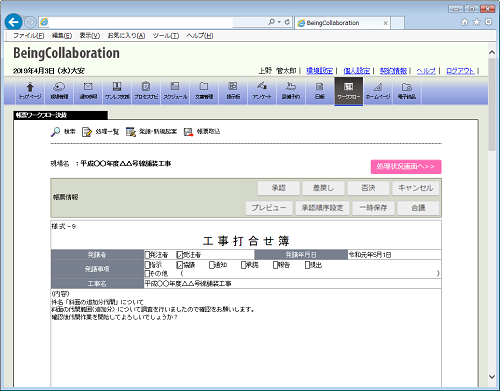Viewport: 500px width, 391px height.
Task: Open the 環境設定 link
Action: tap(319, 71)
